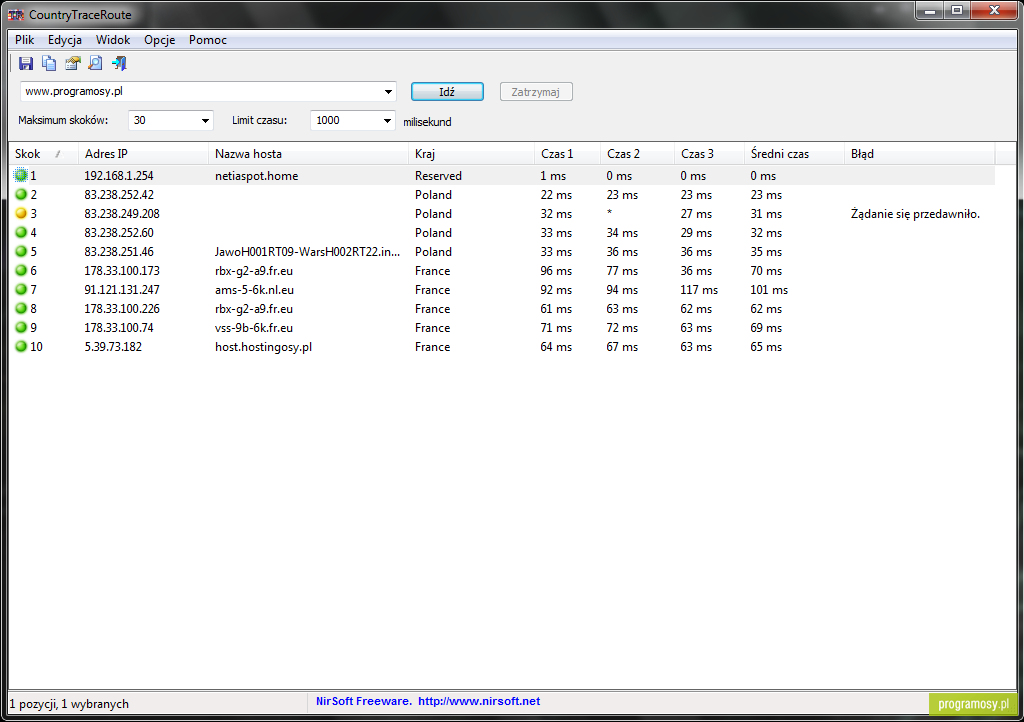
Task: Select the 192.168.1.254 IP cell
Action: coord(119,176)
